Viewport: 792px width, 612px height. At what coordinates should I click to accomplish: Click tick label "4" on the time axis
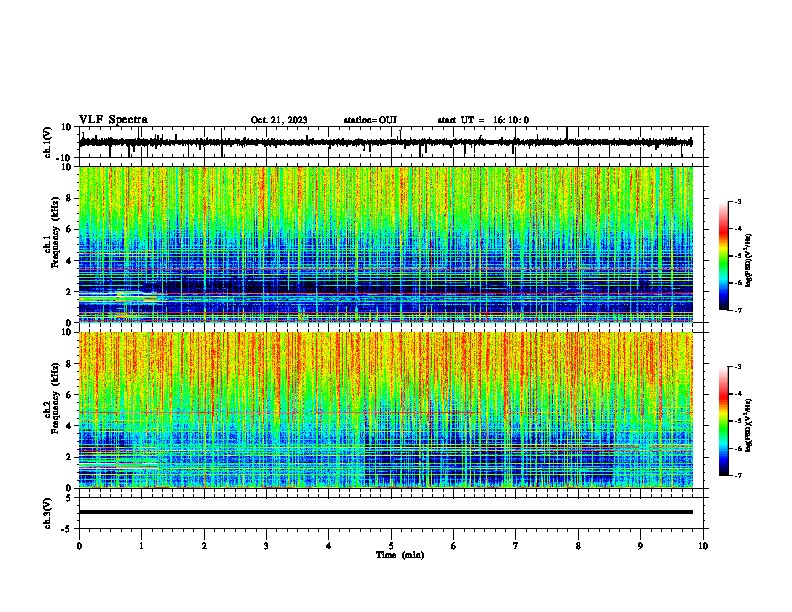coord(329,546)
